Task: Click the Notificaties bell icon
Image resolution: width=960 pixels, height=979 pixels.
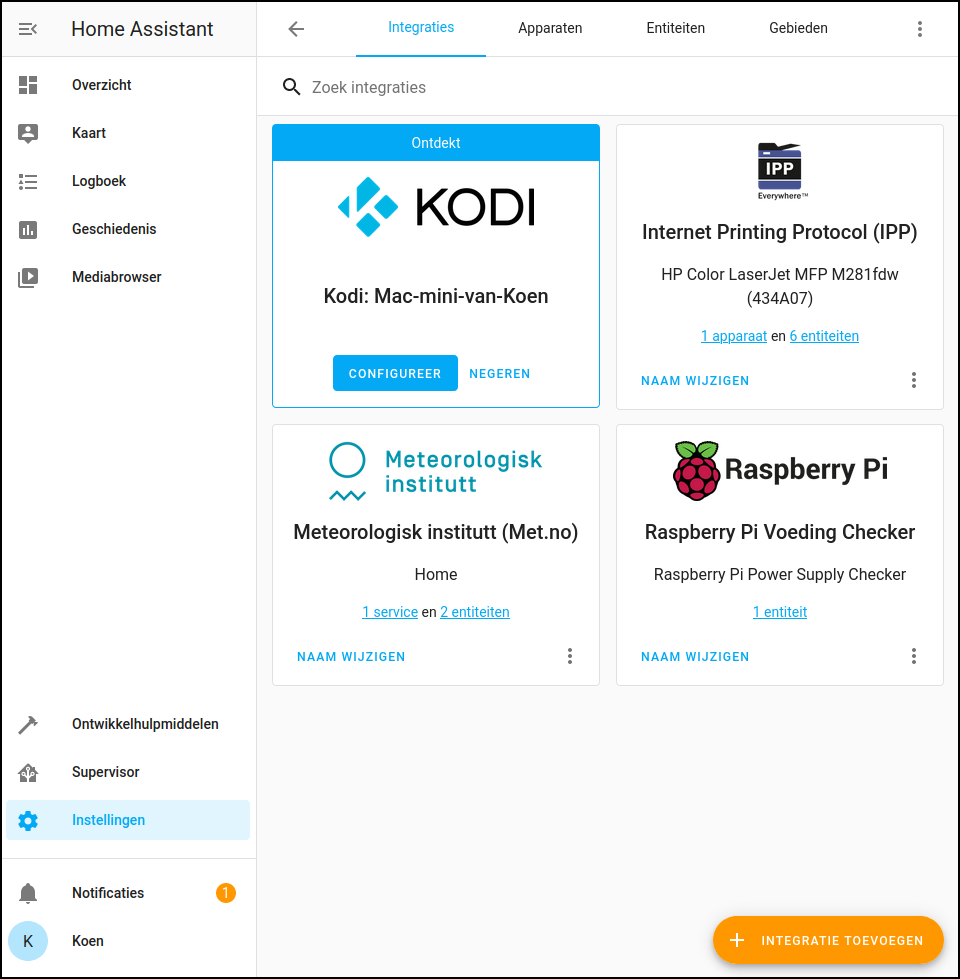Action: [x=28, y=893]
